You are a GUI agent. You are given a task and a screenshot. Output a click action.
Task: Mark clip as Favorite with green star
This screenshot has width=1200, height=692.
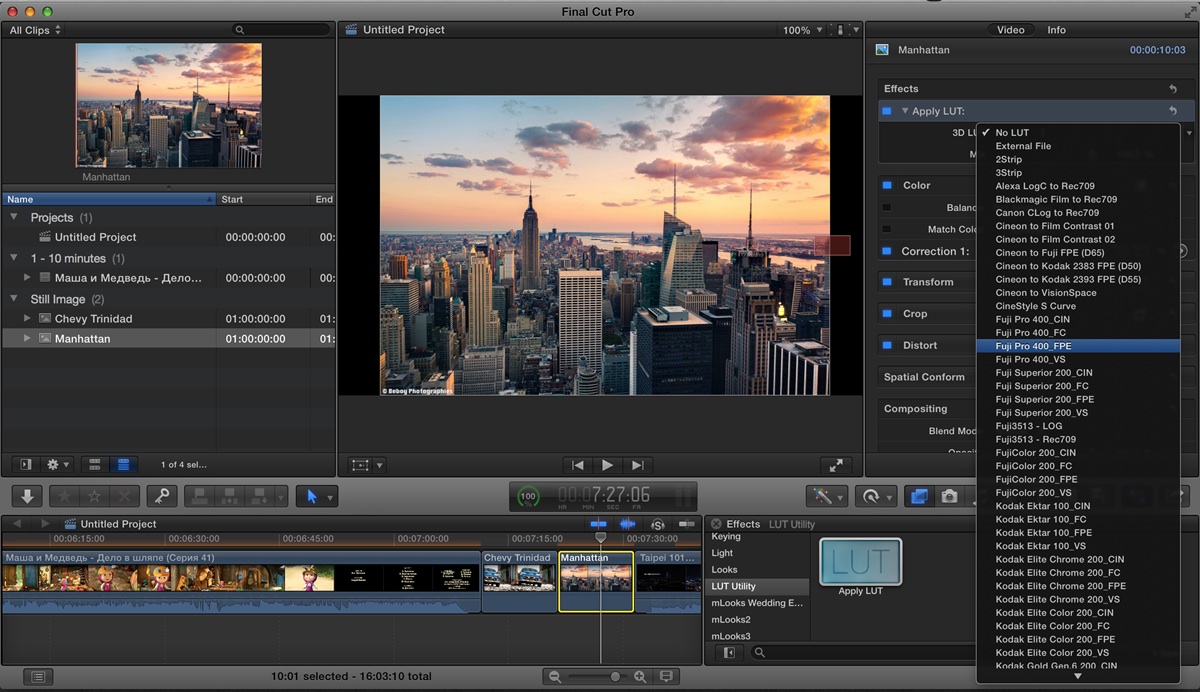tap(62, 496)
